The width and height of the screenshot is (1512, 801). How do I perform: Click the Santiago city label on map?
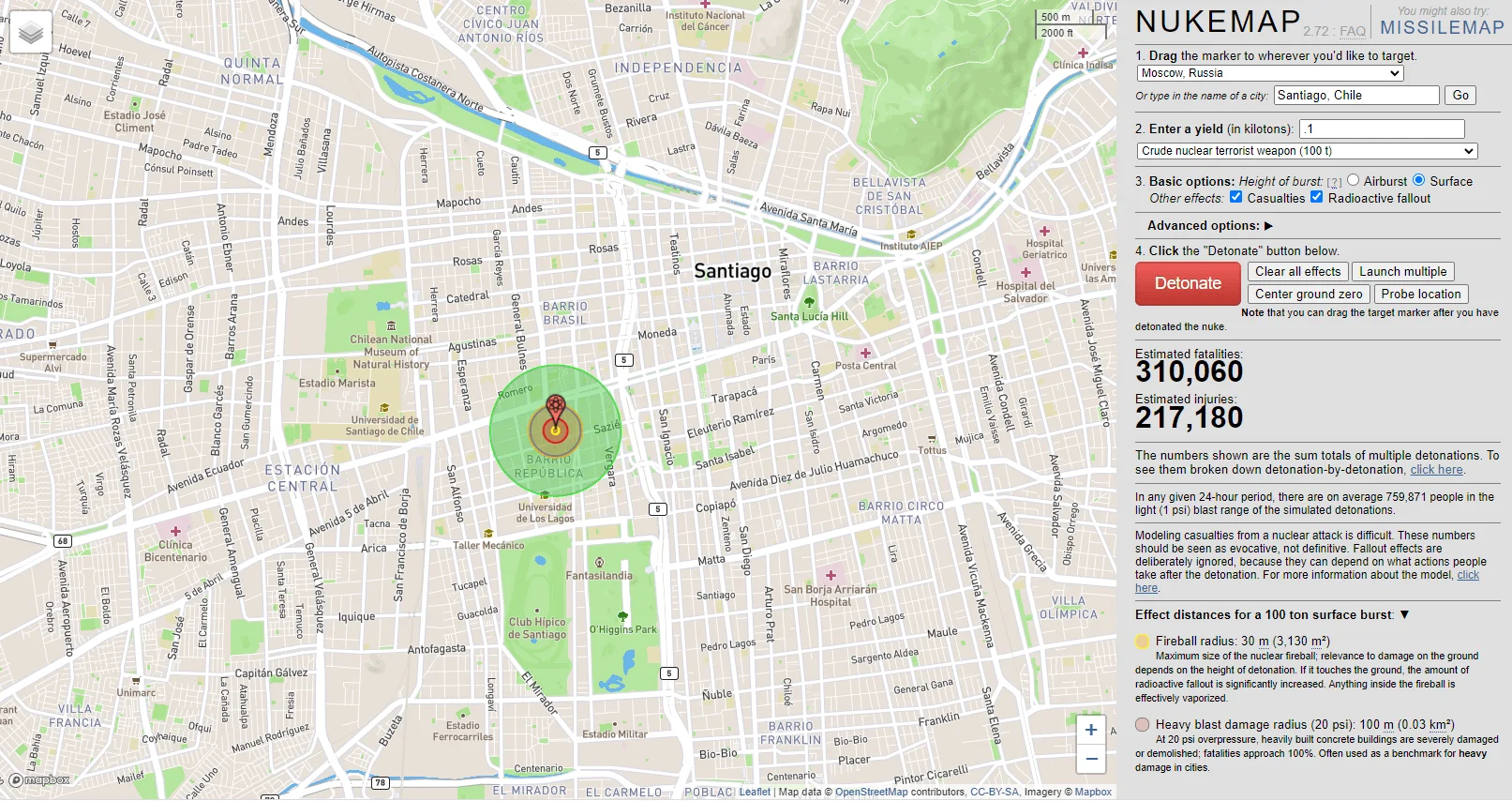pos(732,271)
